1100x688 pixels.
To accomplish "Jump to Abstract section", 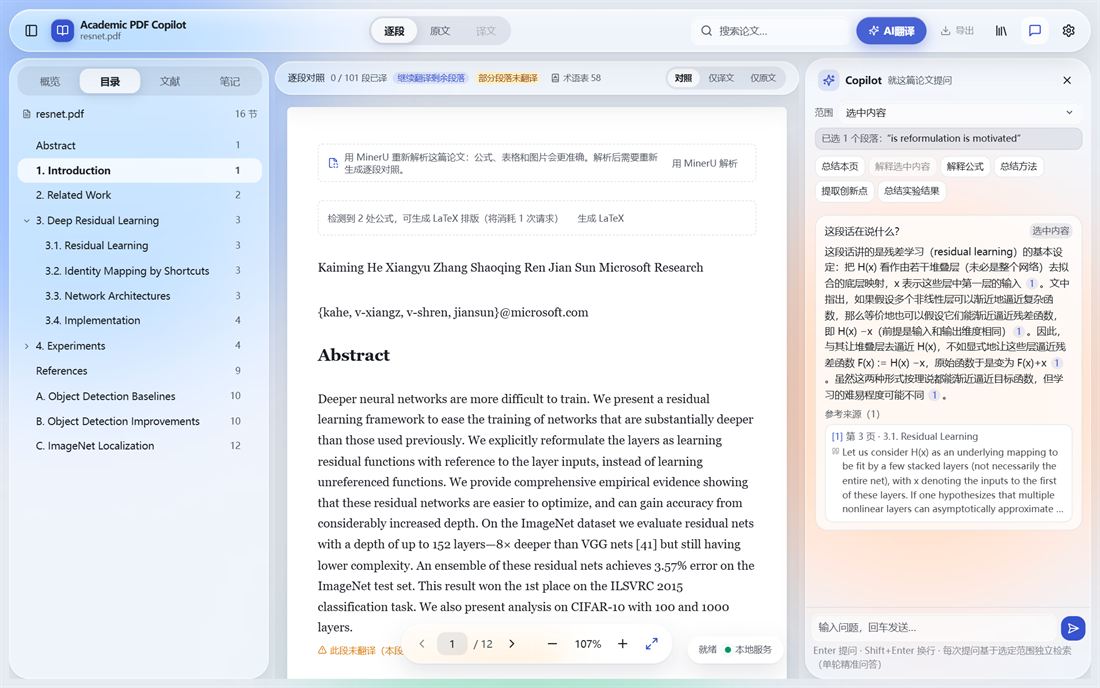I will coord(140,145).
